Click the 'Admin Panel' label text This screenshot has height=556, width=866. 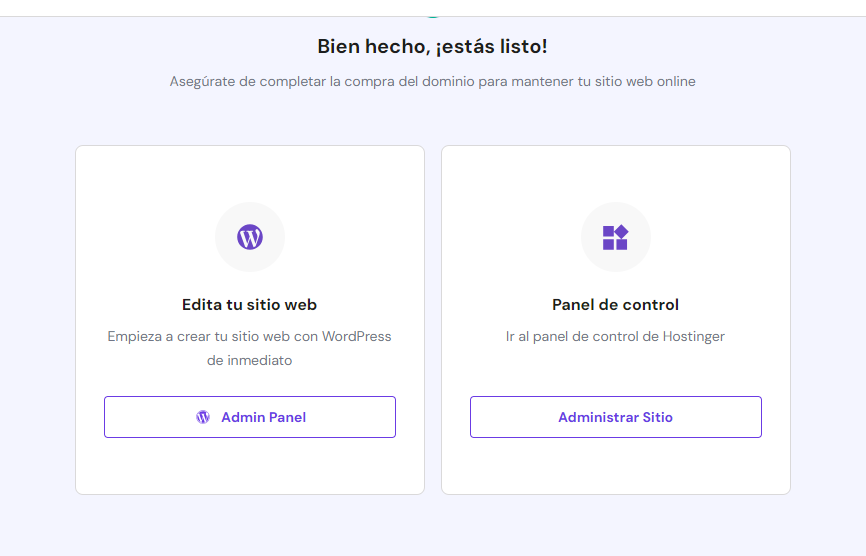pos(263,417)
